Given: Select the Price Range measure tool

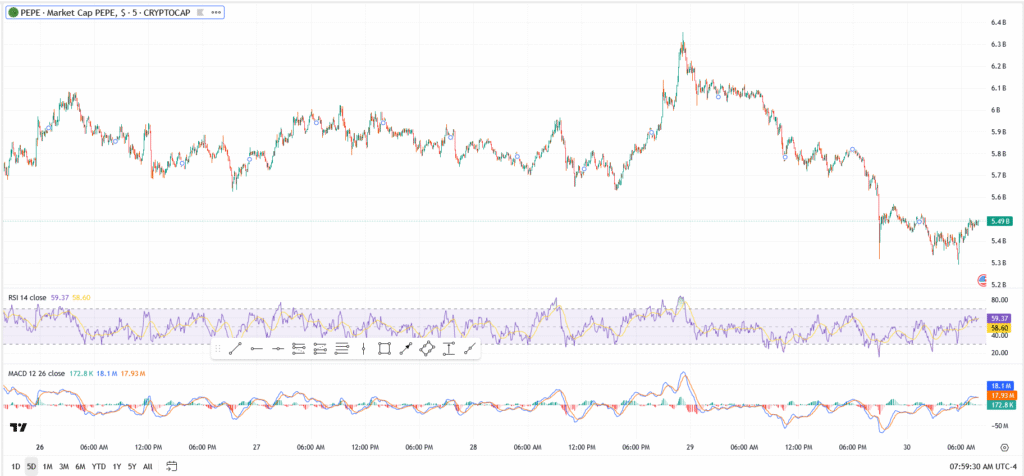Looking at the screenshot, I should point(448,349).
